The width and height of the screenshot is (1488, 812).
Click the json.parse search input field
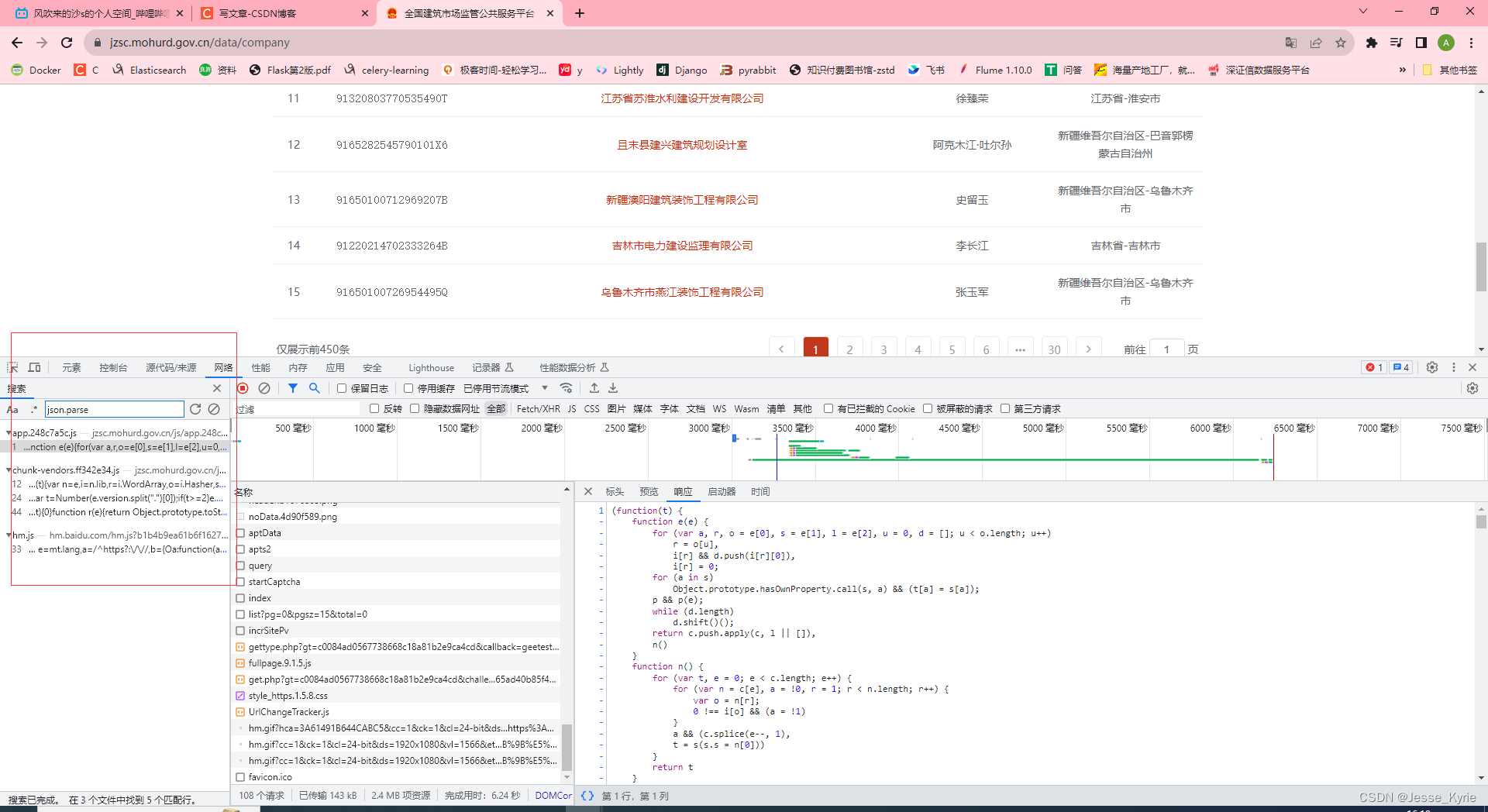pyautogui.click(x=114, y=409)
